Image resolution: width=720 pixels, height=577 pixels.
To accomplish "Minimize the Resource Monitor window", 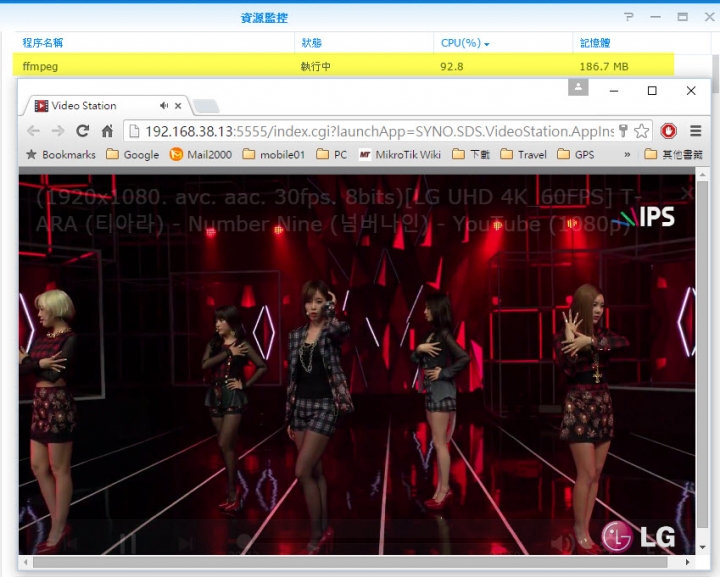I will click(x=655, y=17).
